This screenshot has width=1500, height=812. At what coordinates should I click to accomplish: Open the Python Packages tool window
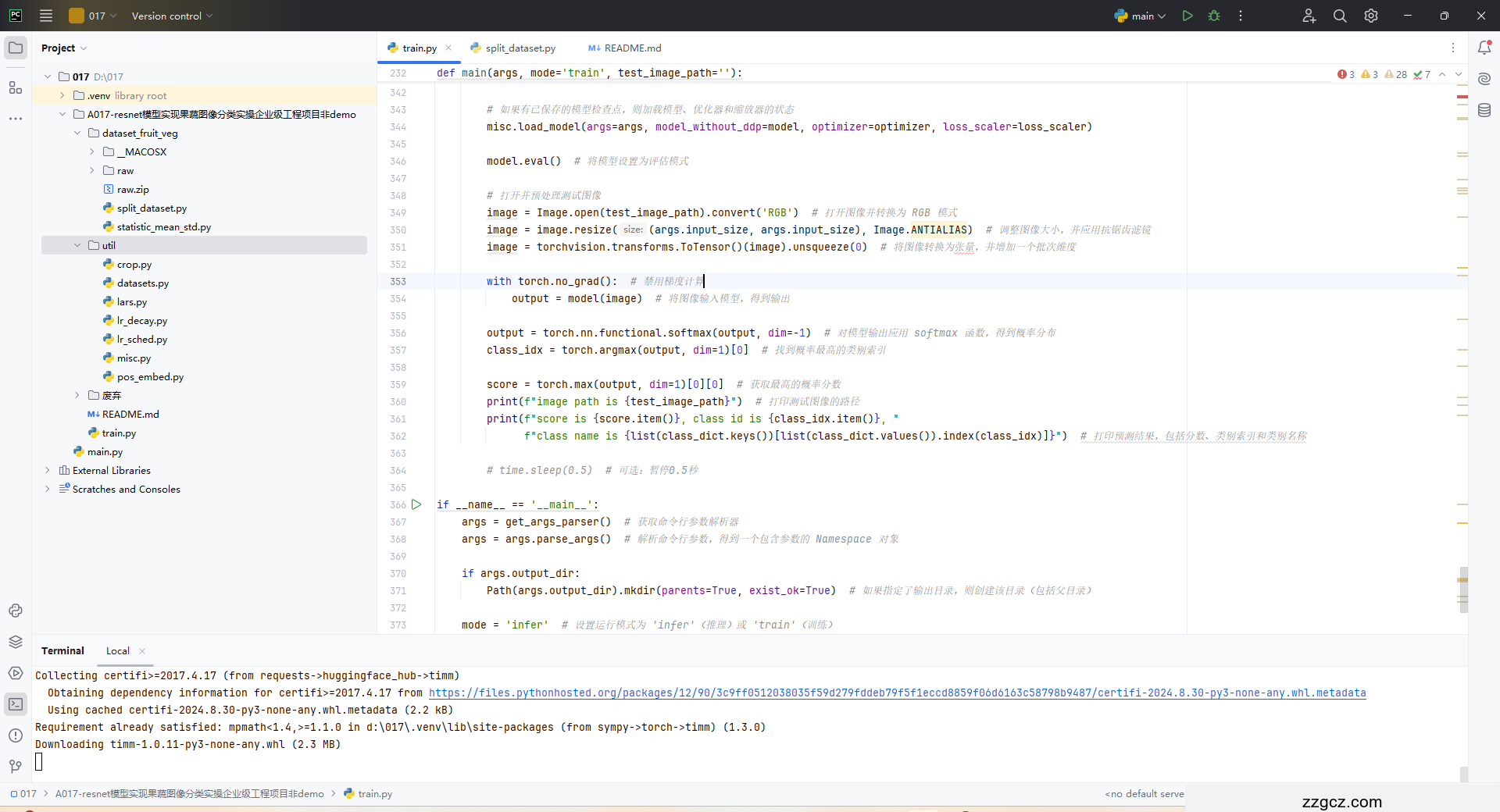pyautogui.click(x=15, y=642)
